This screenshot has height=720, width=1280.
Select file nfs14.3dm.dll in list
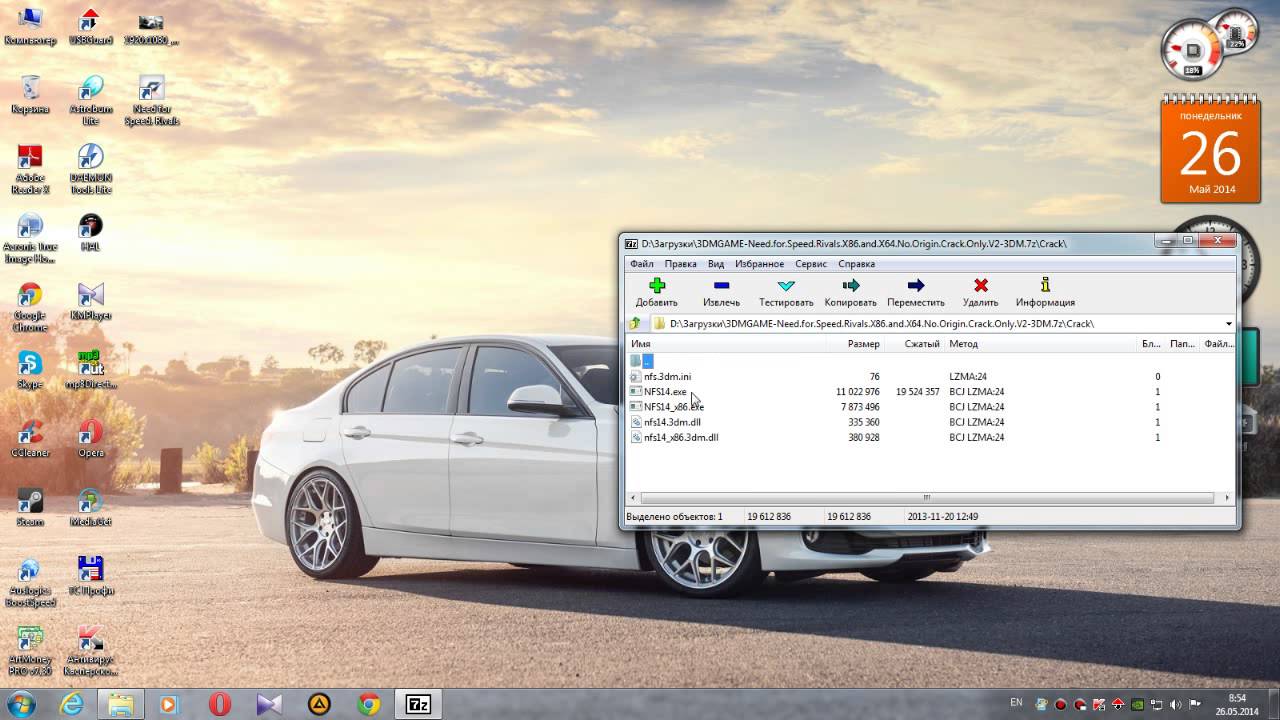(x=672, y=422)
